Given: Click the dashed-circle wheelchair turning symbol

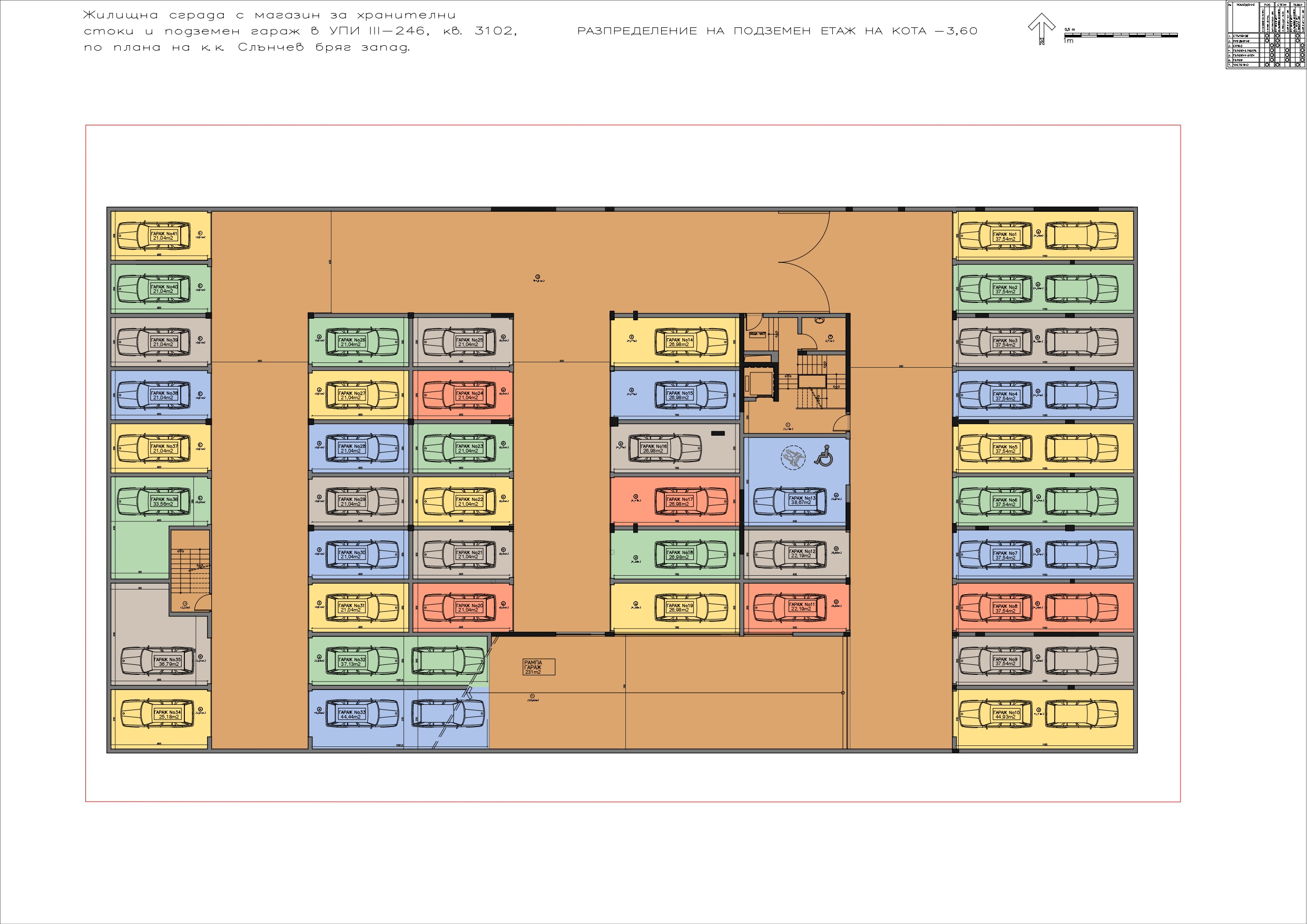Looking at the screenshot, I should [792, 457].
